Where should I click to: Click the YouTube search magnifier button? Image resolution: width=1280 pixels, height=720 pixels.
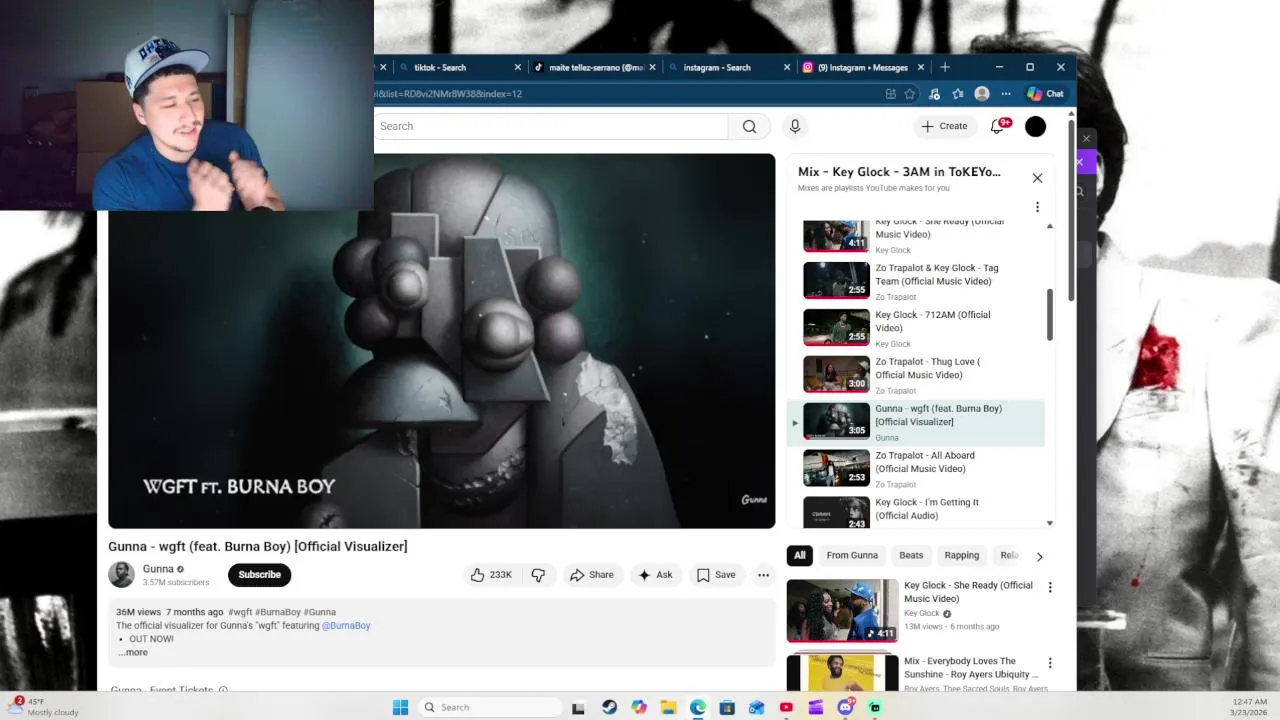749,126
